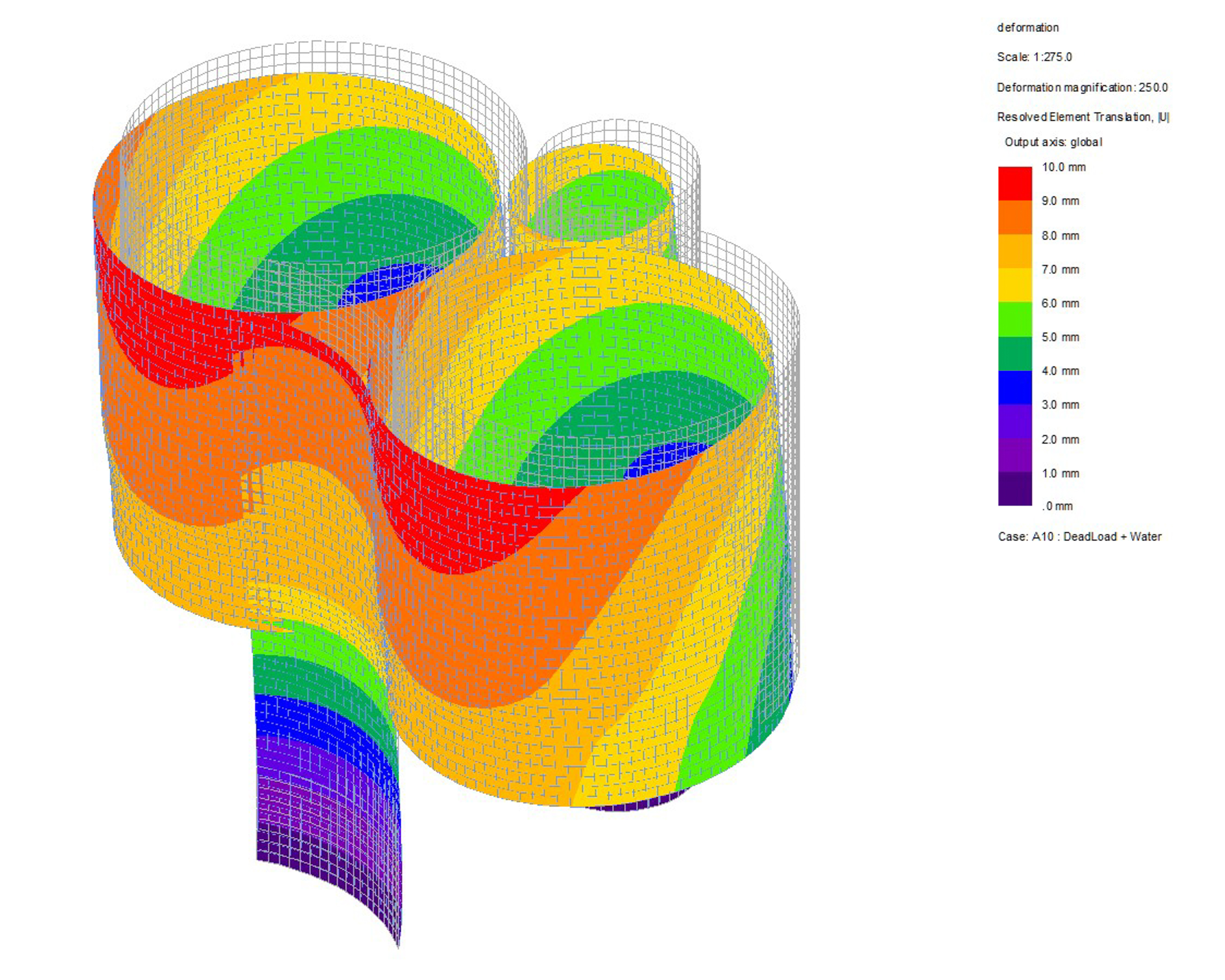The width and height of the screenshot is (1225, 980).
Task: Click the blue 4.0 mm legend swatch
Action: click(1015, 388)
